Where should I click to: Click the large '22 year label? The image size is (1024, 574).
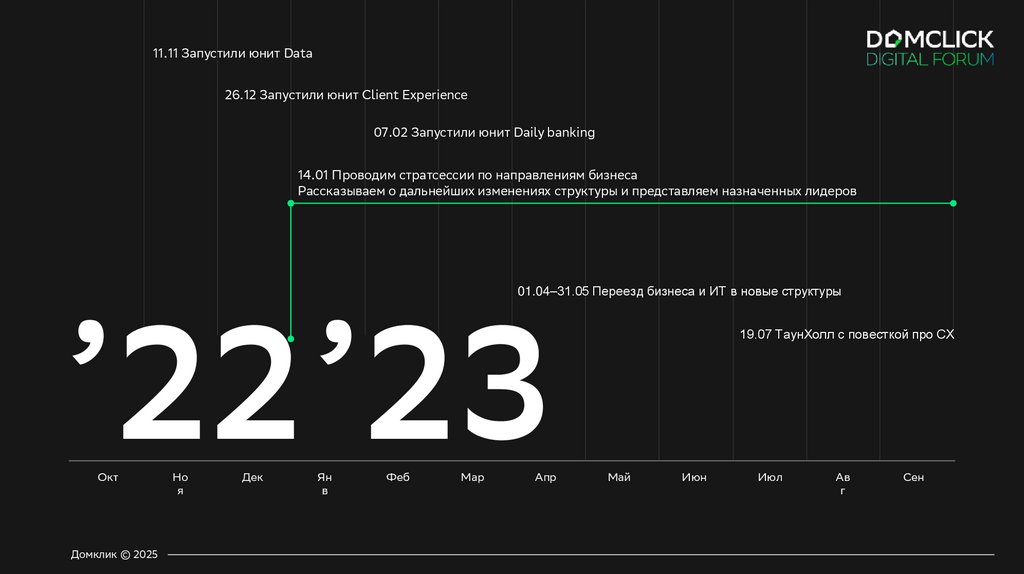(x=184, y=380)
